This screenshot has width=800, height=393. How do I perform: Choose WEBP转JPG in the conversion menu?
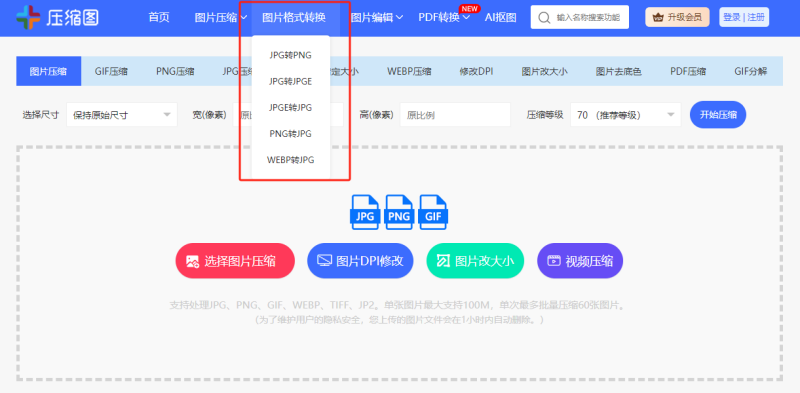[x=291, y=160]
